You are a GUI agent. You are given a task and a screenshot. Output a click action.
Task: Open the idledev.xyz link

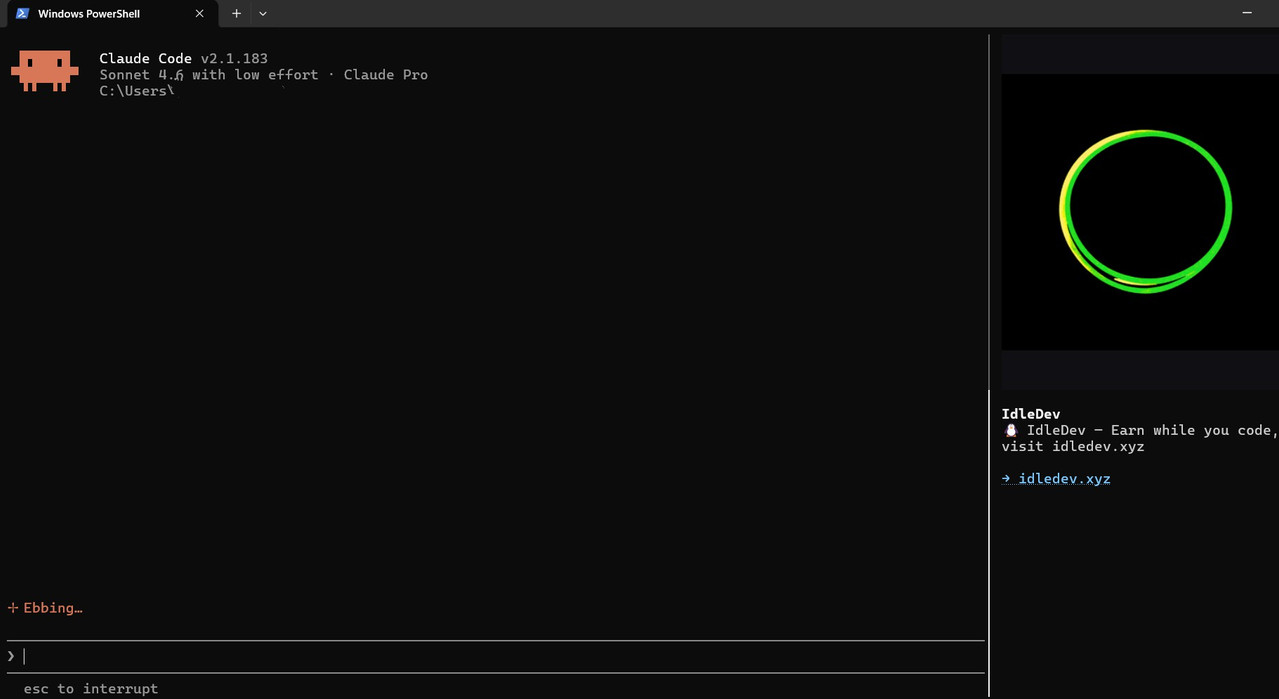(x=1056, y=479)
